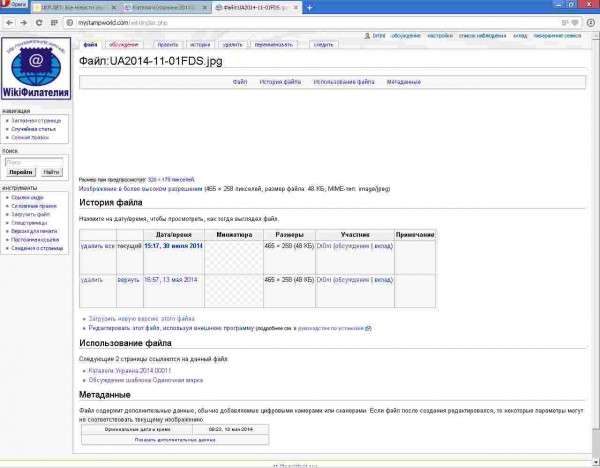Open Свежие правки in the sidebar

[x=30, y=137]
